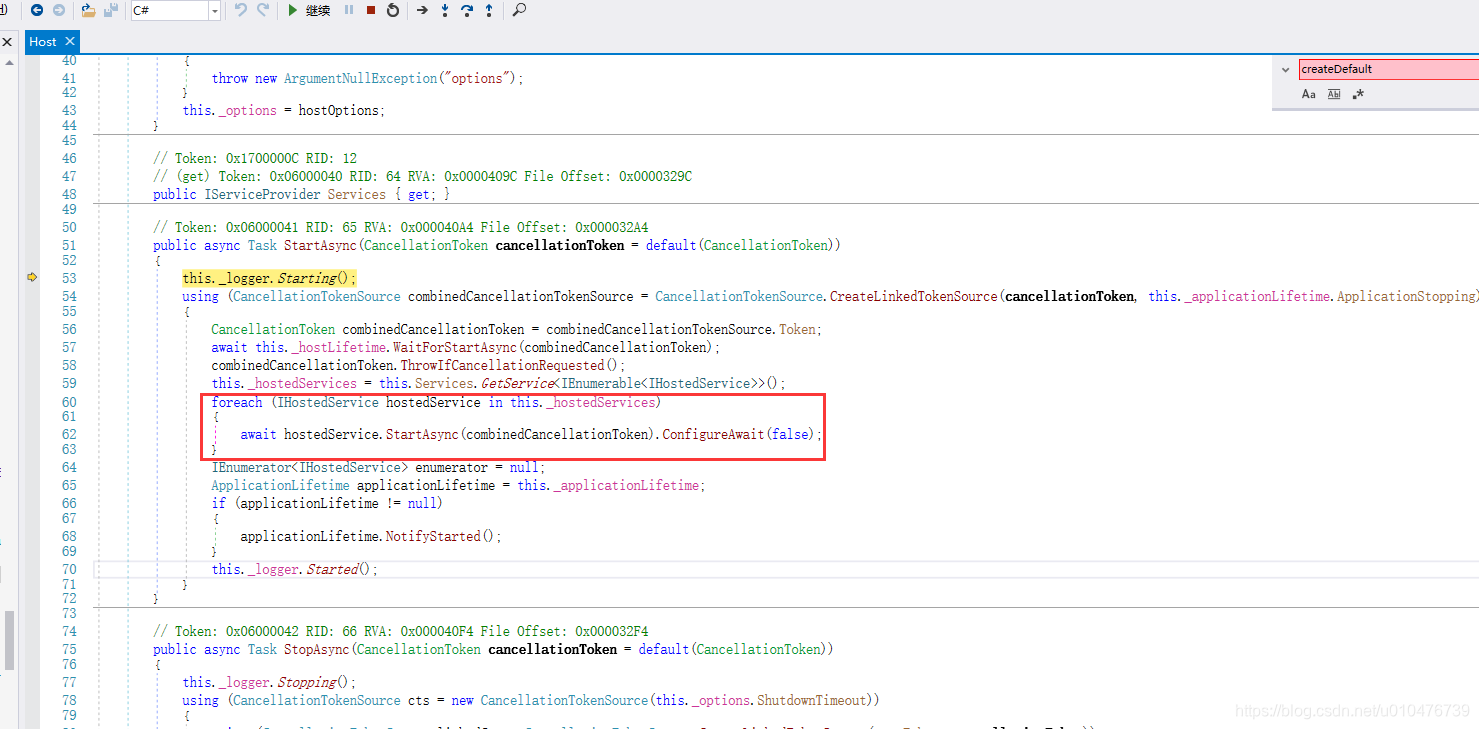Click the Token 0x06000042 comment on line 74
The image size is (1479, 729).
400,631
